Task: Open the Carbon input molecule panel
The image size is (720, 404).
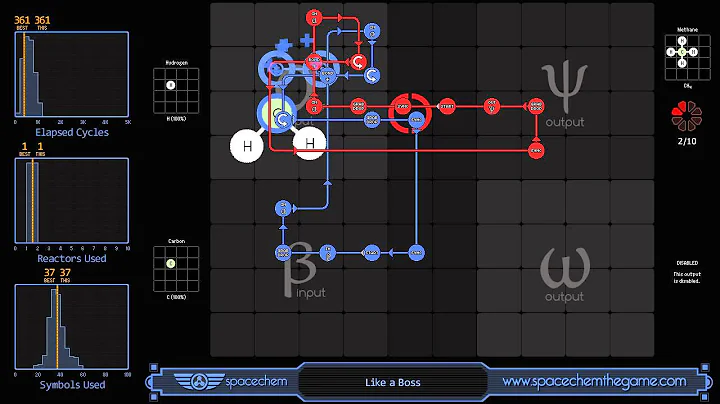Action: point(176,269)
